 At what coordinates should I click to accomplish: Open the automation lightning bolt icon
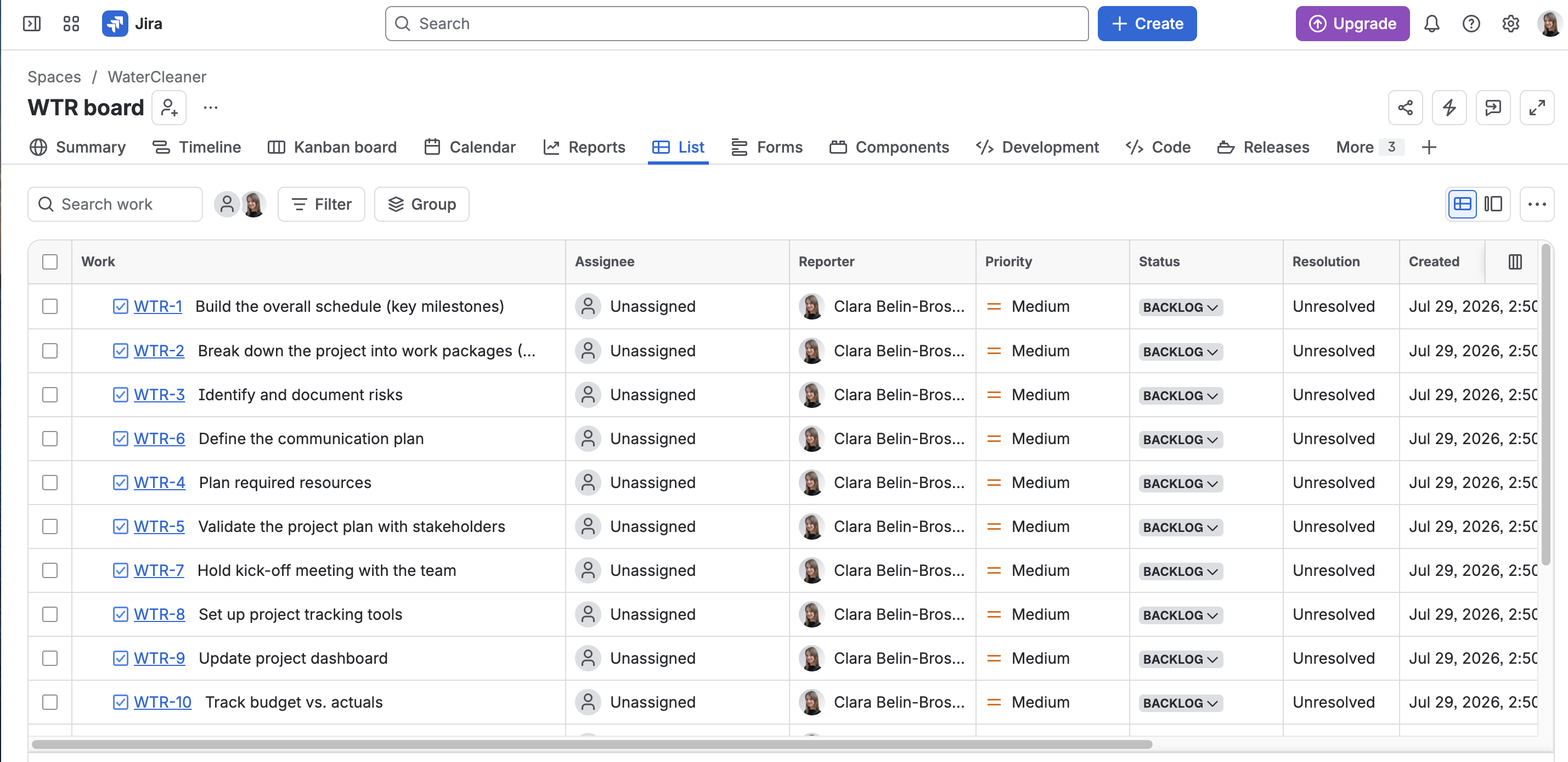pyautogui.click(x=1449, y=108)
